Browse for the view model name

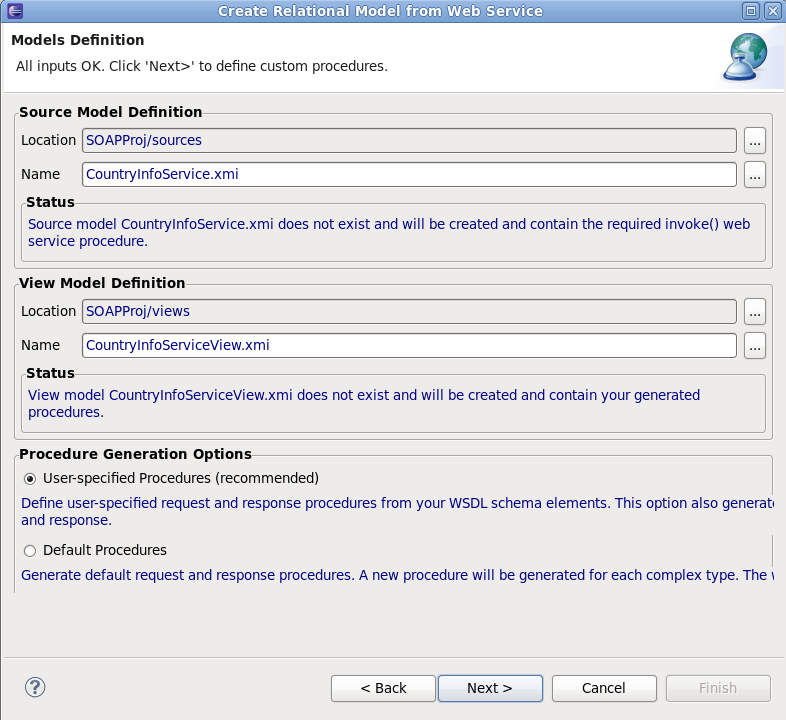[755, 345]
